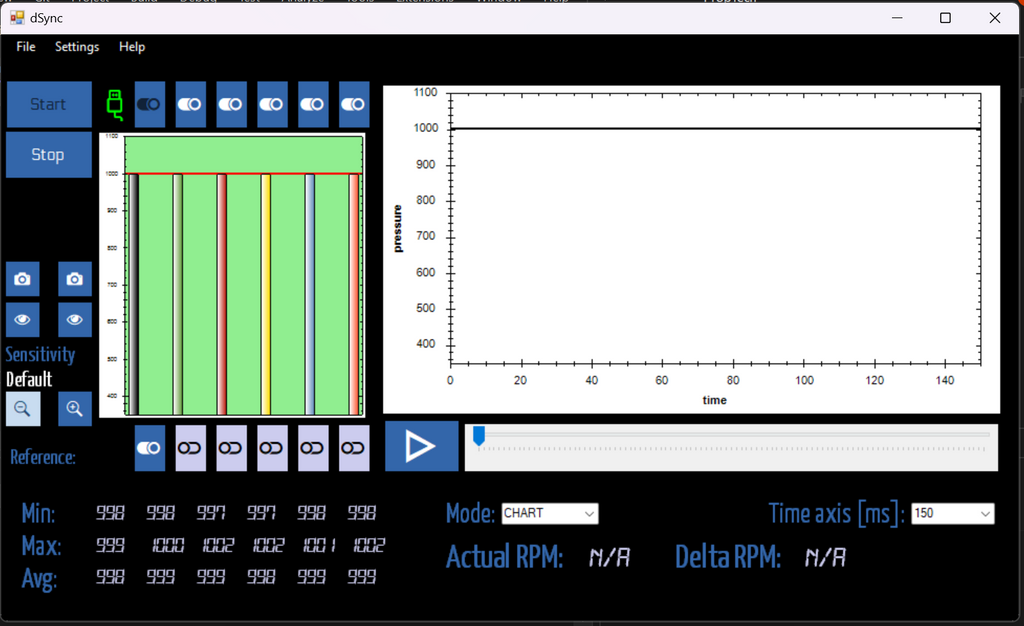Viewport: 1024px width, 626px height.
Task: Toggle the last channel switch in top row
Action: 354,104
